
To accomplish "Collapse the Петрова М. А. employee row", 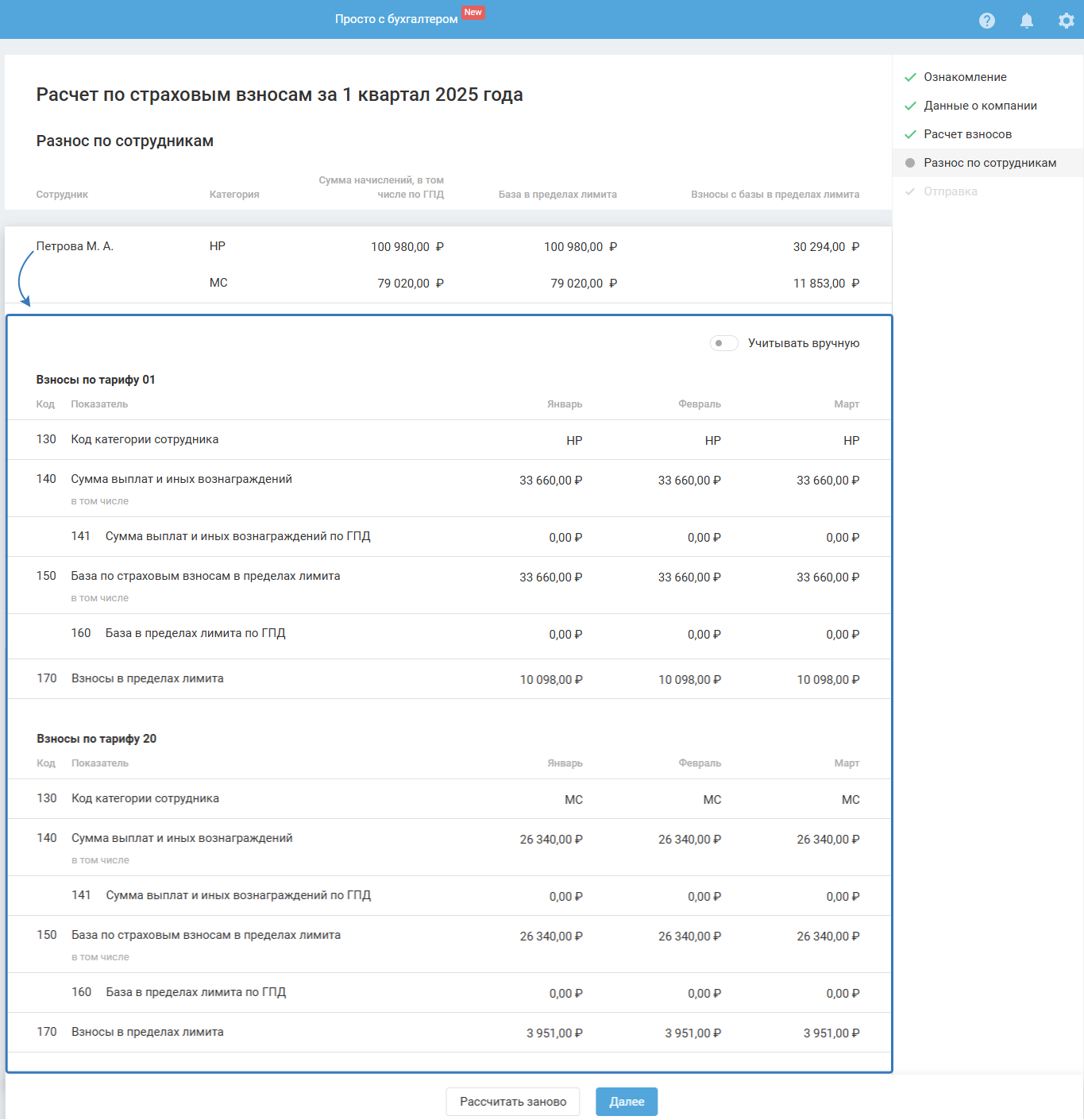I will point(75,246).
